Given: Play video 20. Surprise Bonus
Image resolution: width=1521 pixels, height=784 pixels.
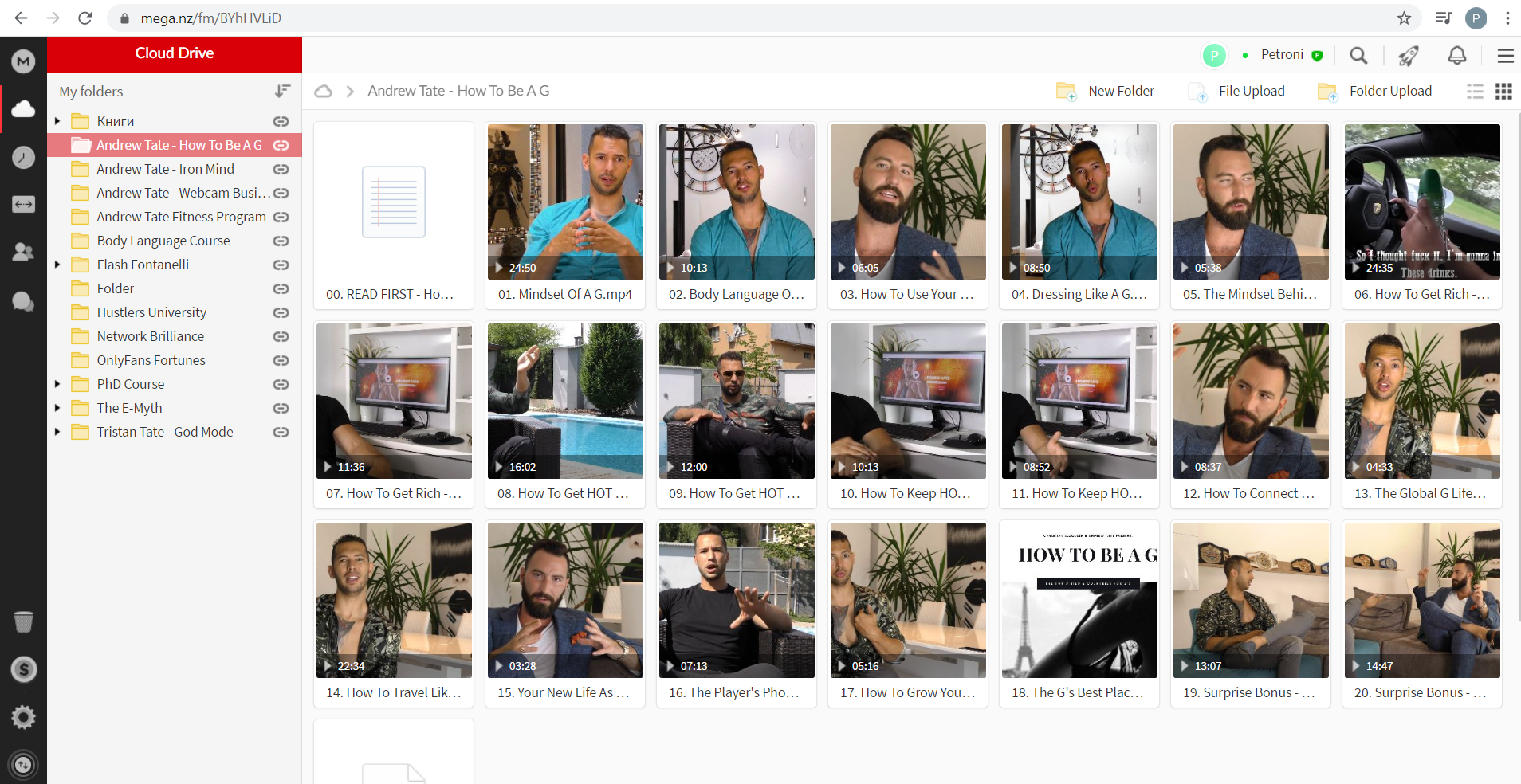Looking at the screenshot, I should (1422, 613).
